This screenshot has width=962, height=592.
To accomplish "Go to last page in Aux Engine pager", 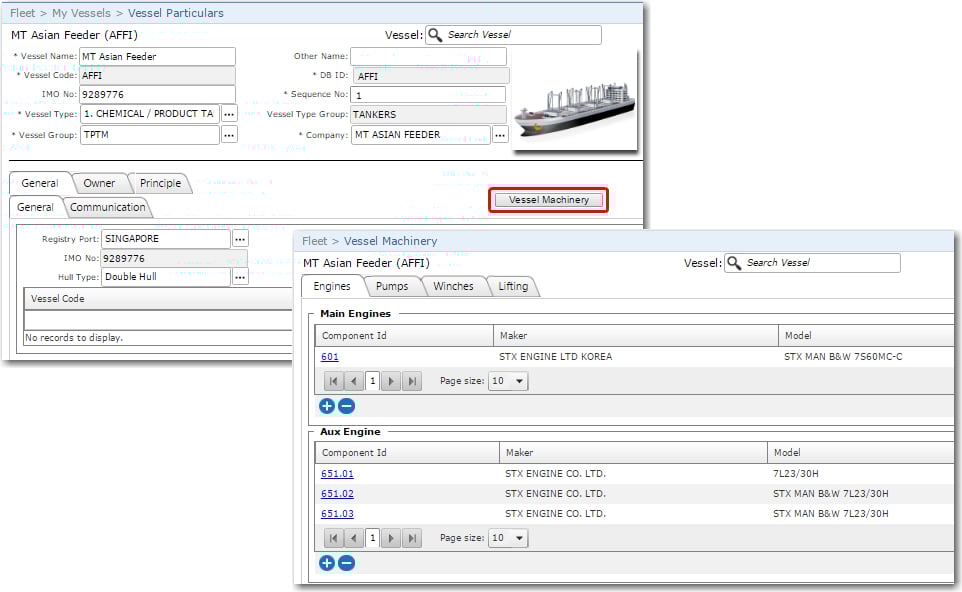I will 412,538.
